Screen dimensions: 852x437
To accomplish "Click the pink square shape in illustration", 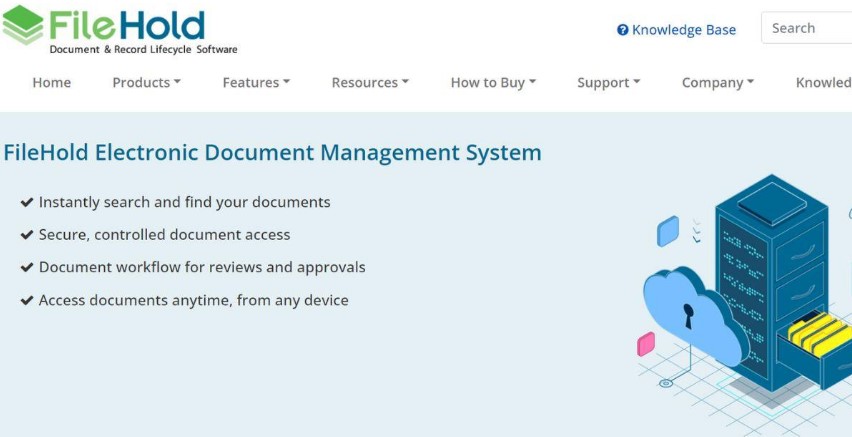I will pos(646,344).
